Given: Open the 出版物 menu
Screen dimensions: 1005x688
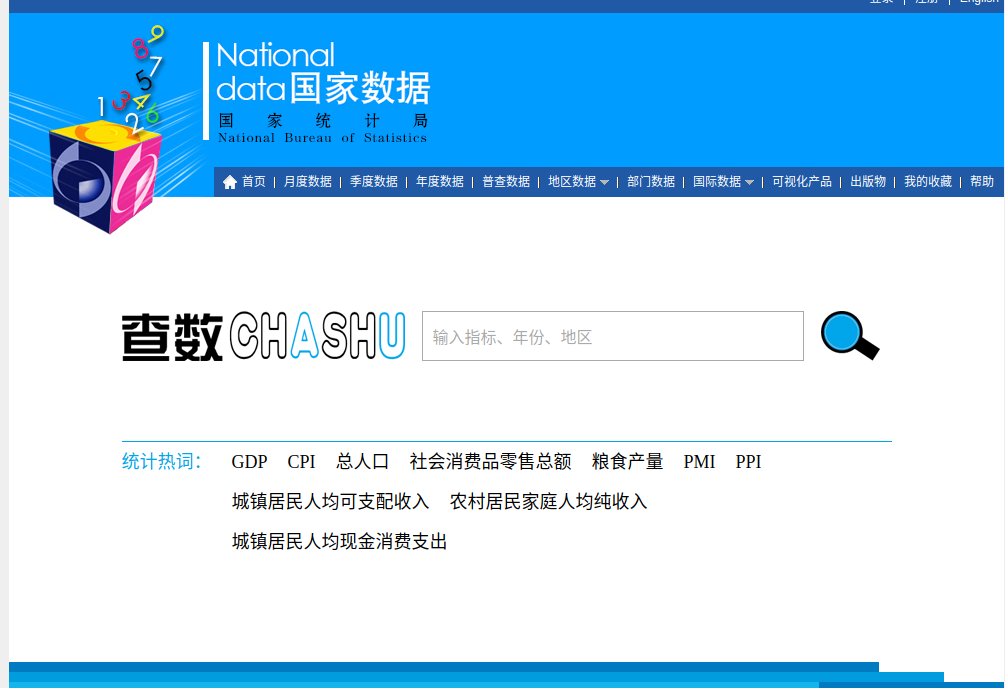Looking at the screenshot, I should (x=868, y=181).
